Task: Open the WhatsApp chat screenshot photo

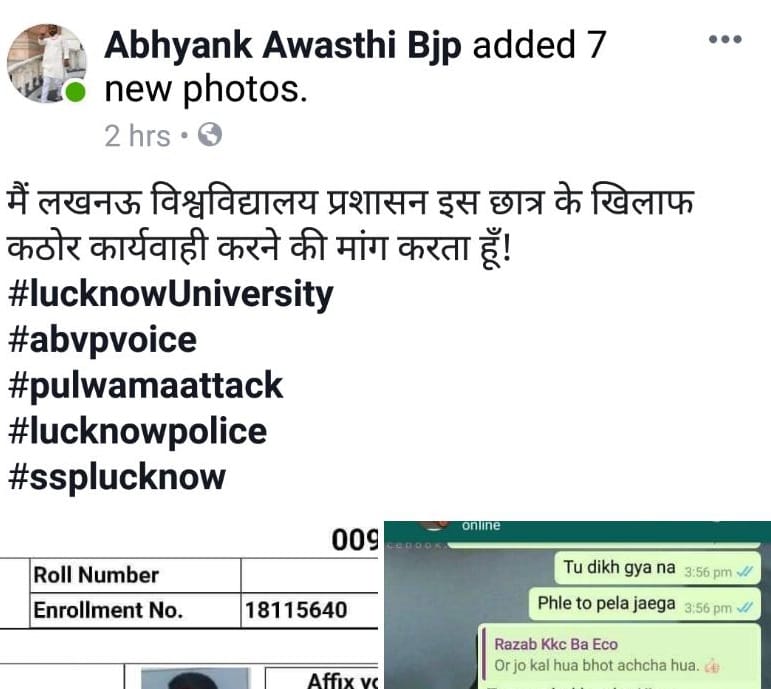Action: pyautogui.click(x=577, y=605)
